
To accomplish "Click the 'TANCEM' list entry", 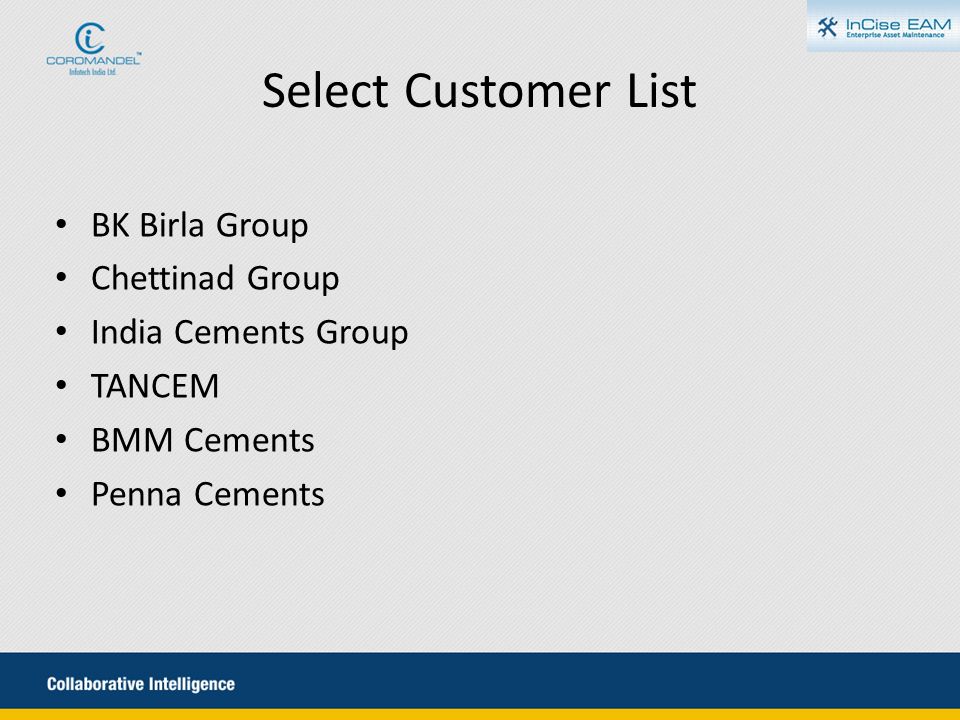I will pos(155,386).
